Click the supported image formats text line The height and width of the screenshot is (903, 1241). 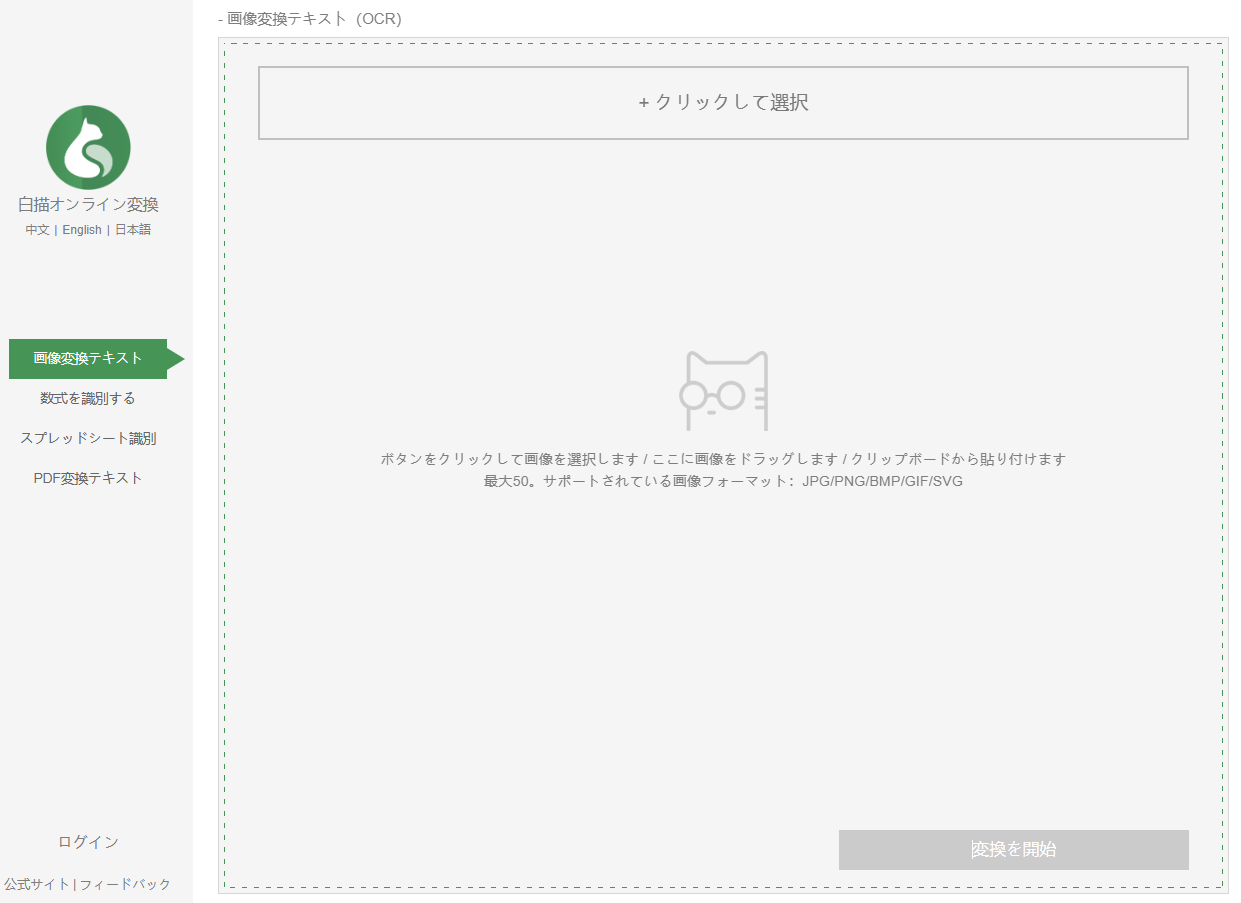pyautogui.click(x=723, y=481)
